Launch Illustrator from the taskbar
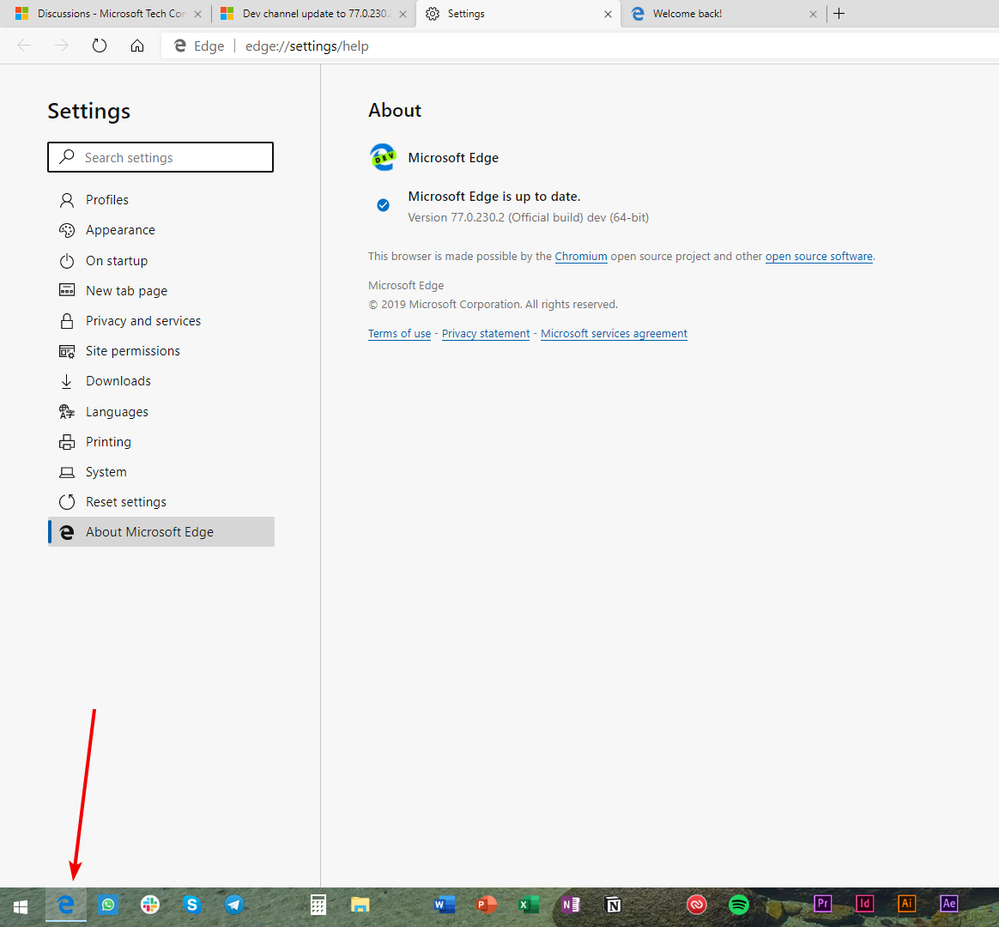 tap(907, 904)
